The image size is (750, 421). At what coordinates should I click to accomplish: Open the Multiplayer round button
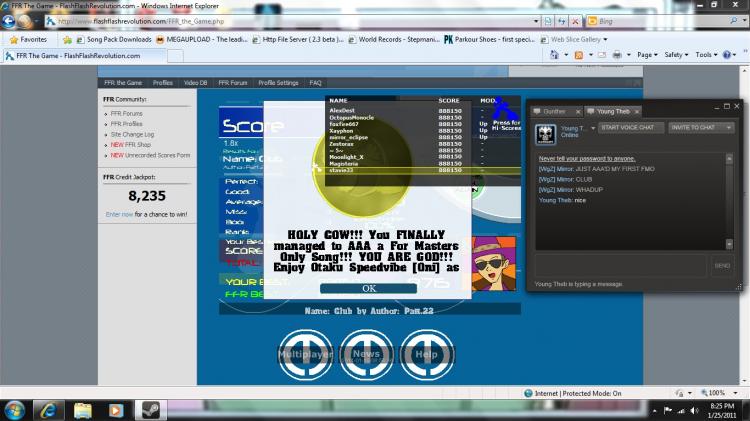click(x=305, y=355)
